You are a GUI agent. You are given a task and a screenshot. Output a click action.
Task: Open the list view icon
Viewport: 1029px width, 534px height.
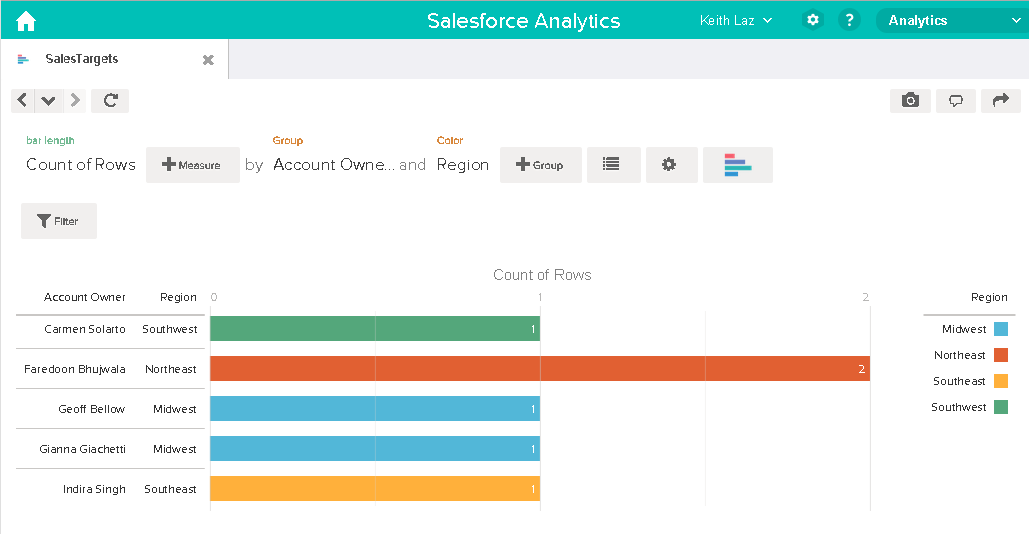click(613, 165)
